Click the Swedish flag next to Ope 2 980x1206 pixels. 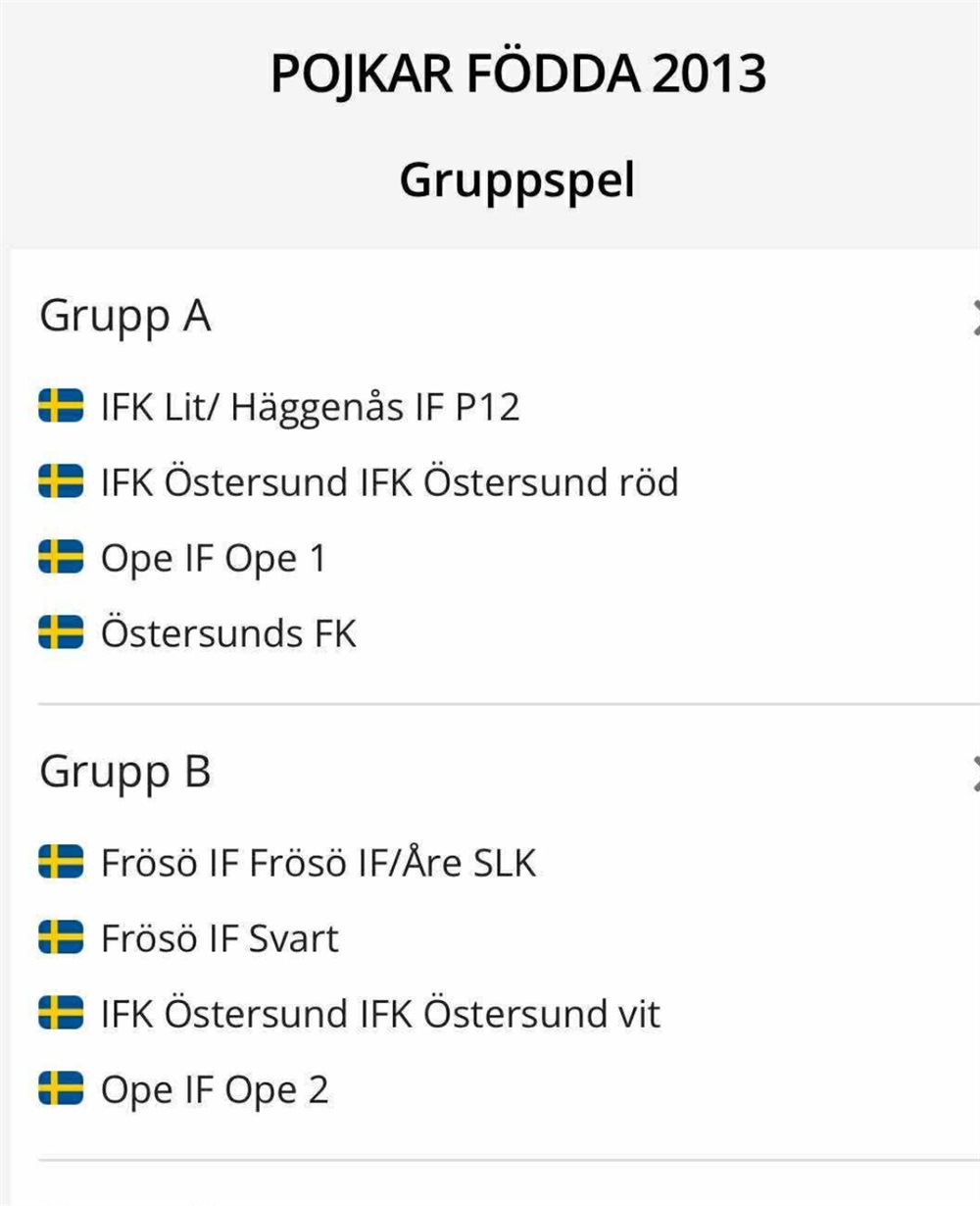click(x=61, y=1088)
